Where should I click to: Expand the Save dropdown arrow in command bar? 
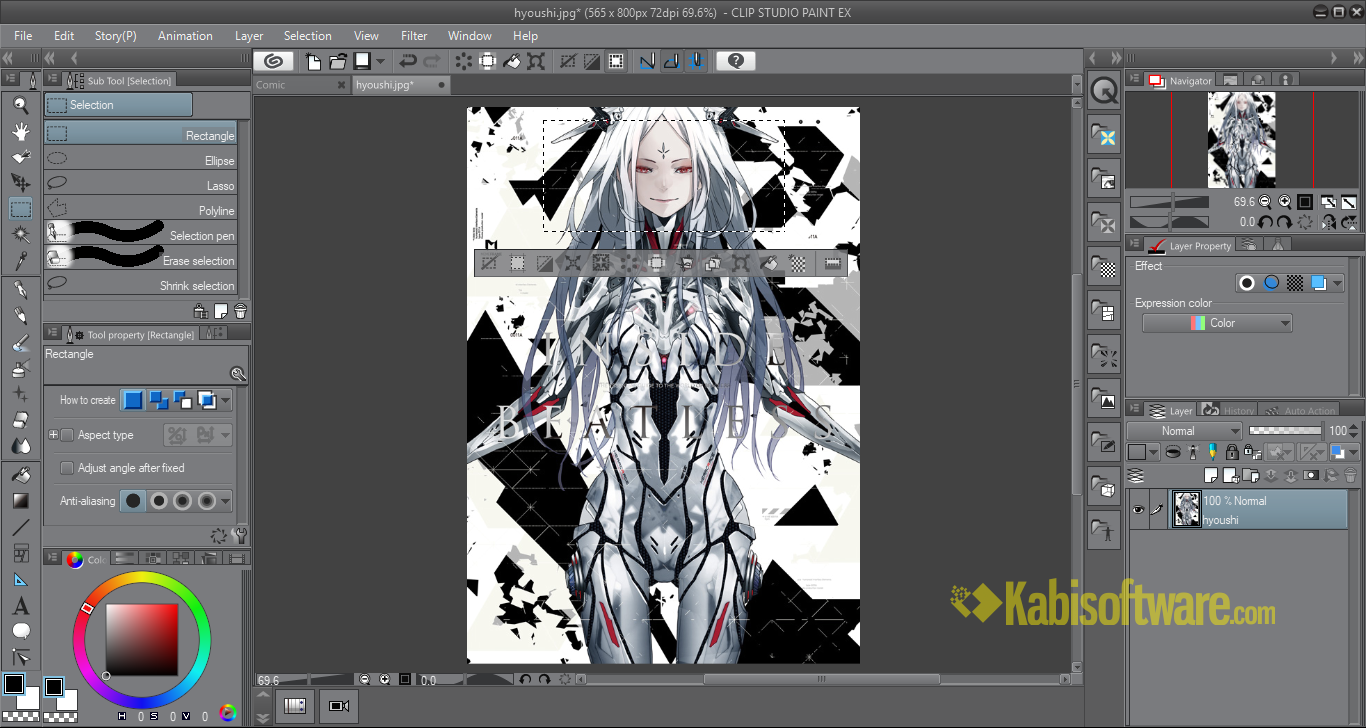tap(380, 61)
